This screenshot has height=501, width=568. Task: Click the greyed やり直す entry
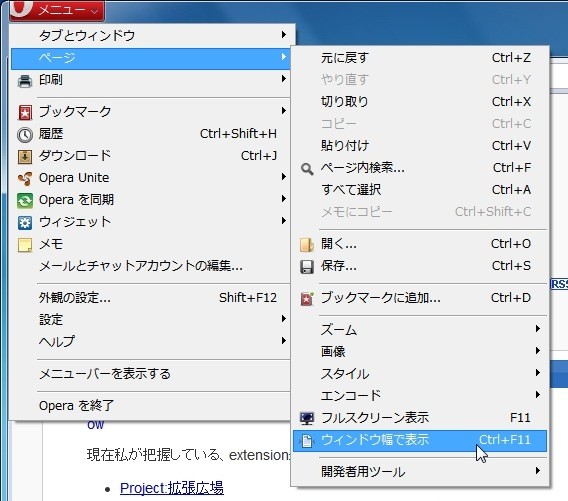[420, 80]
